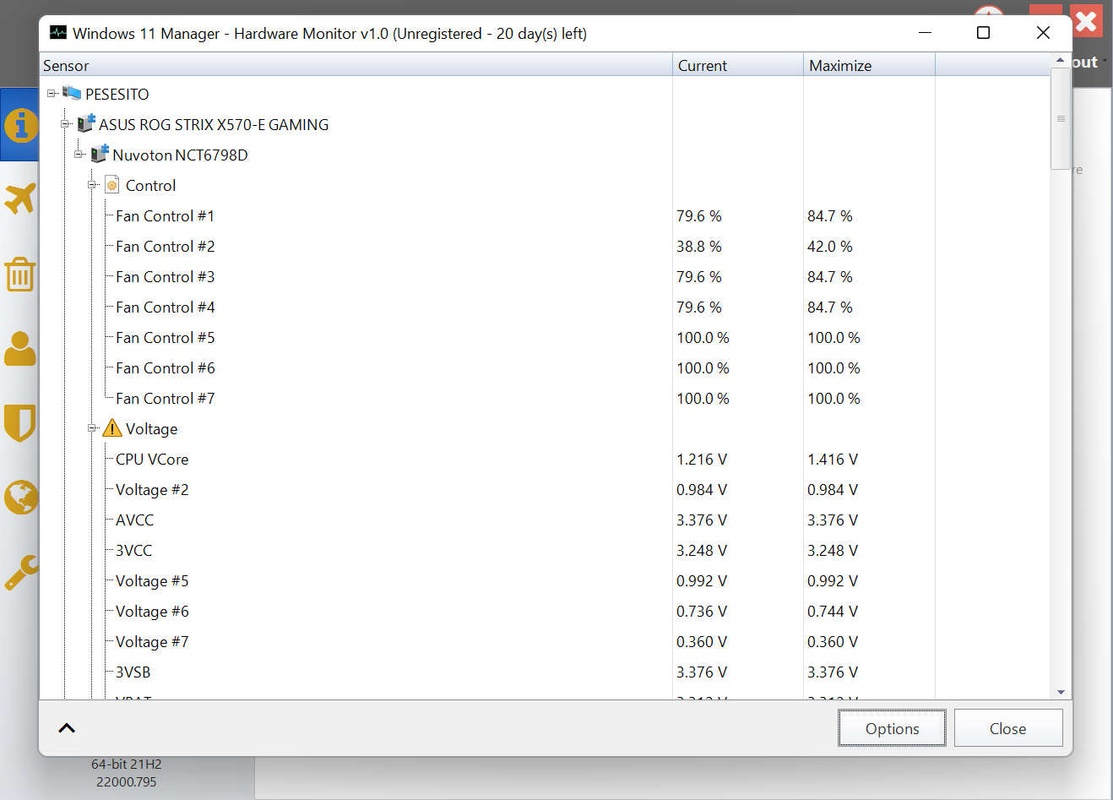Click the 42.0 % maximum fan value
Image resolution: width=1113 pixels, height=800 pixels.
pyautogui.click(x=830, y=246)
